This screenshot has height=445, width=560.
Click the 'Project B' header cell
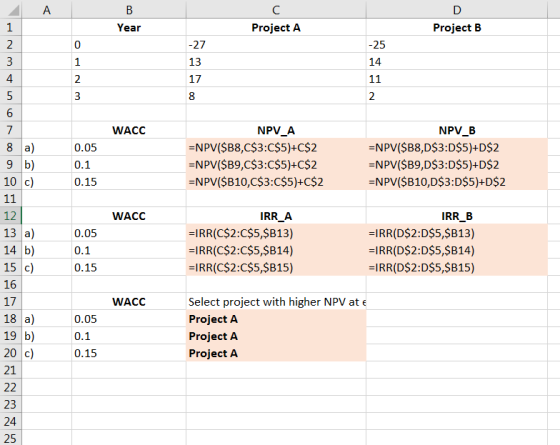[x=457, y=28]
